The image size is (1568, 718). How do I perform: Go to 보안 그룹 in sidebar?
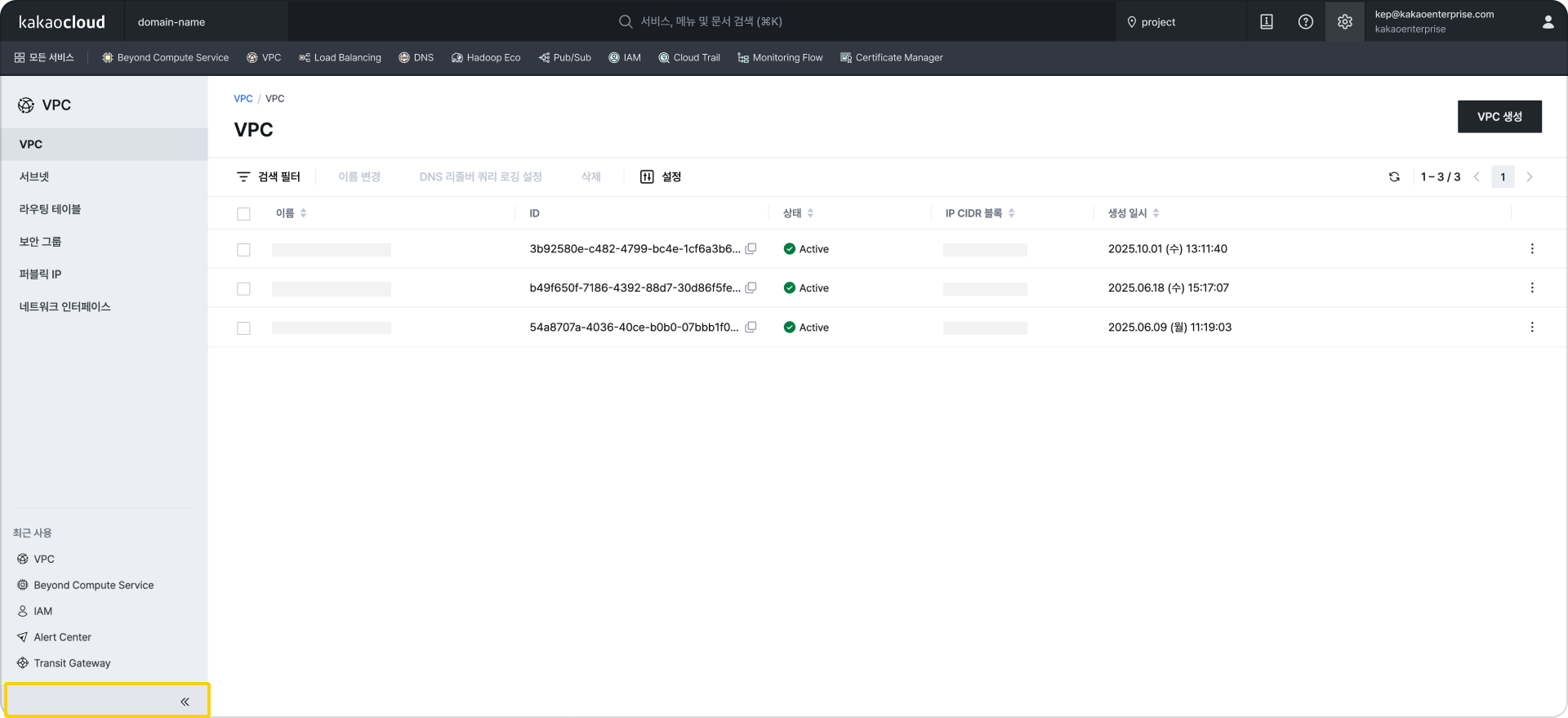41,242
